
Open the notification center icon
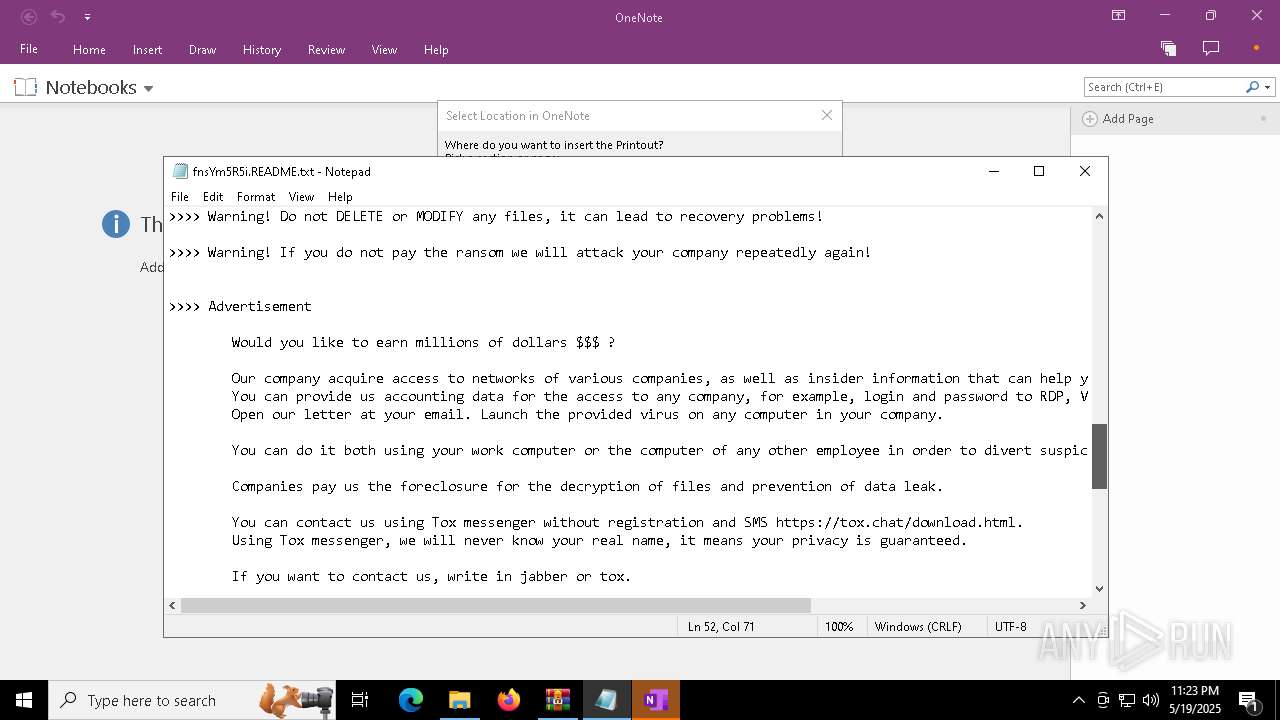pos(1249,700)
